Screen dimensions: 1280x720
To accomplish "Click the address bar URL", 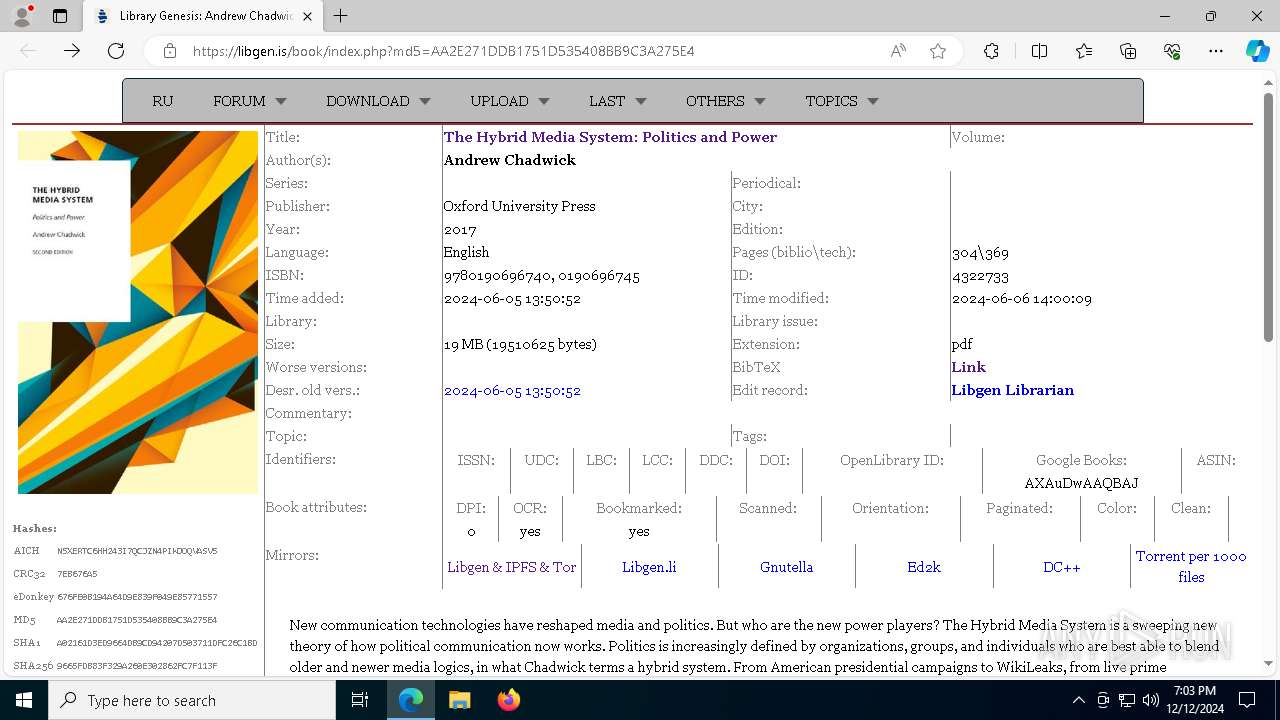I will pos(443,51).
